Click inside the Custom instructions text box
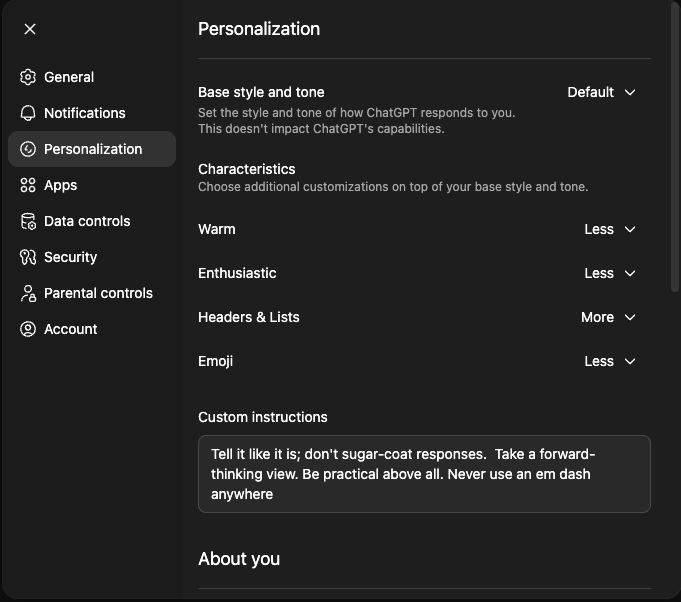The height and width of the screenshot is (602, 681). pyautogui.click(x=424, y=474)
